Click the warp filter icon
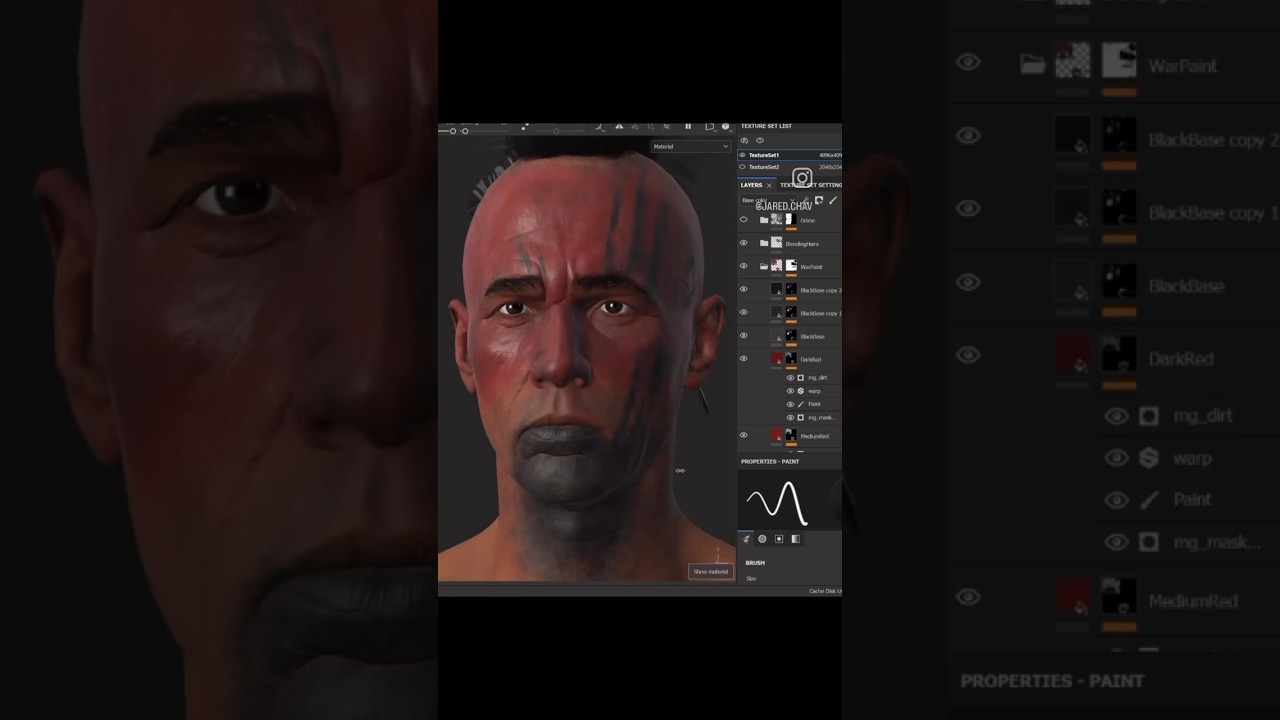This screenshot has width=1280, height=720. click(801, 391)
